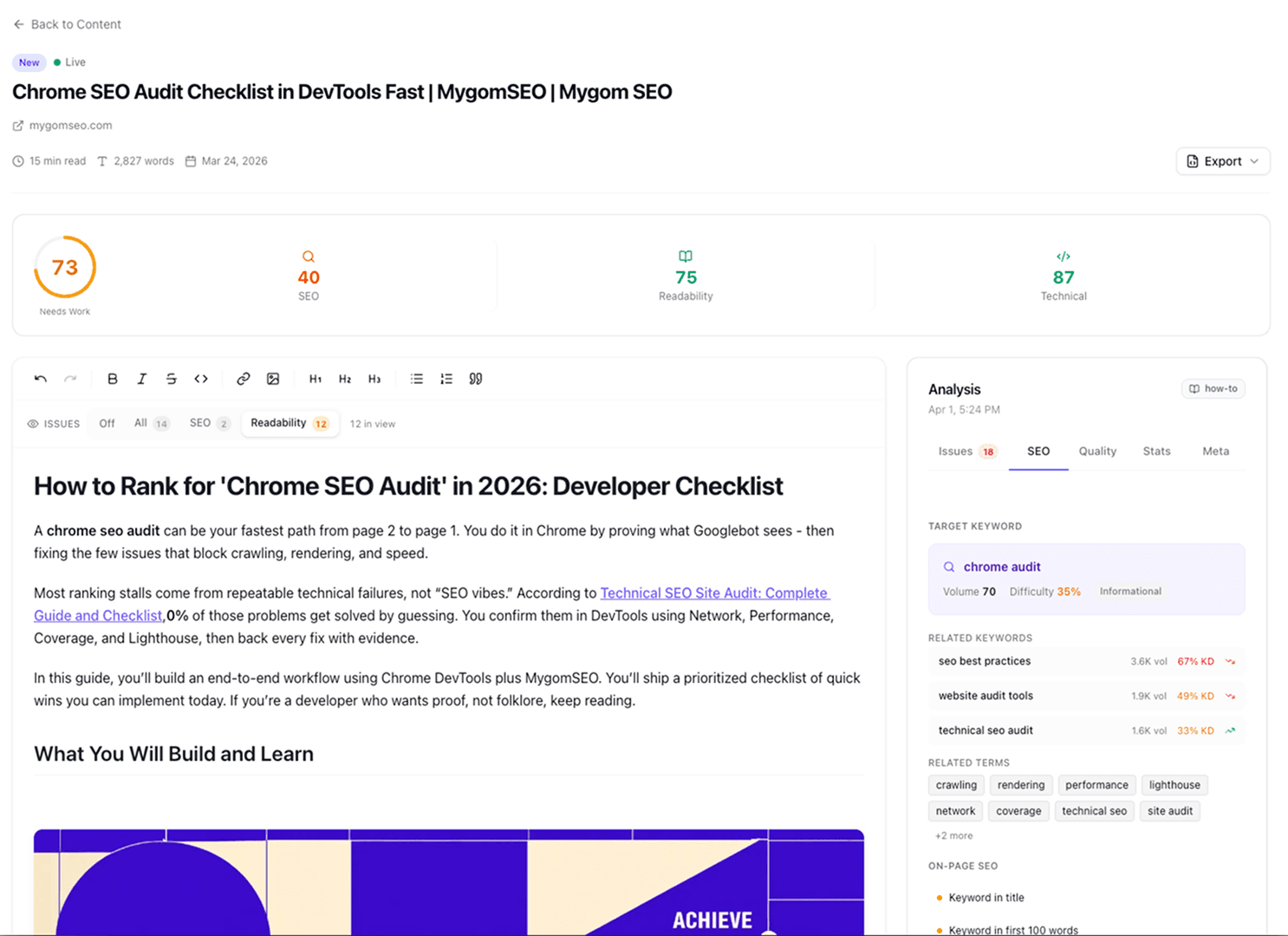Follow the Technical SEO Site Audit link

(714, 593)
